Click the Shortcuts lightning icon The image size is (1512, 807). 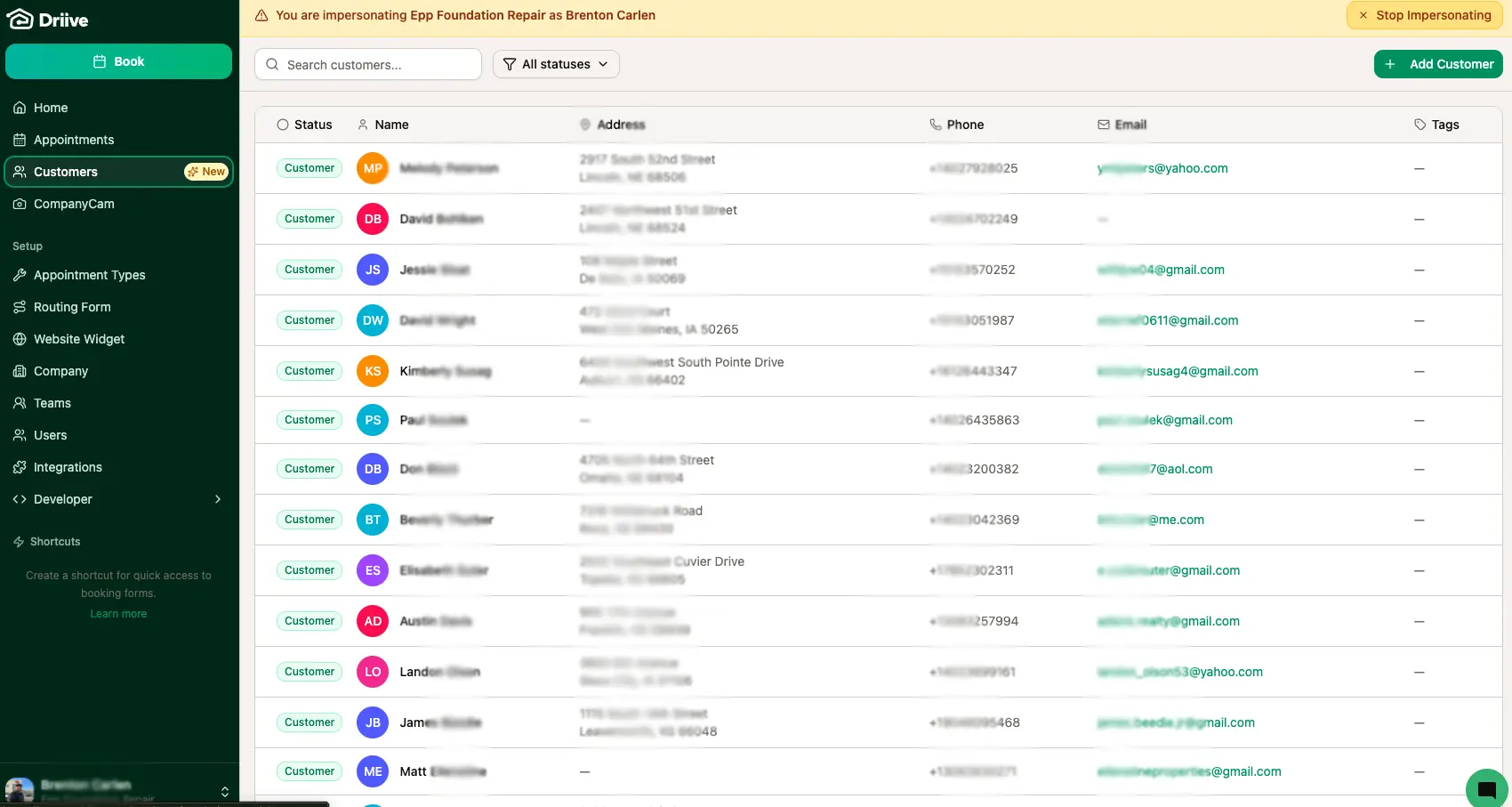[x=19, y=542]
